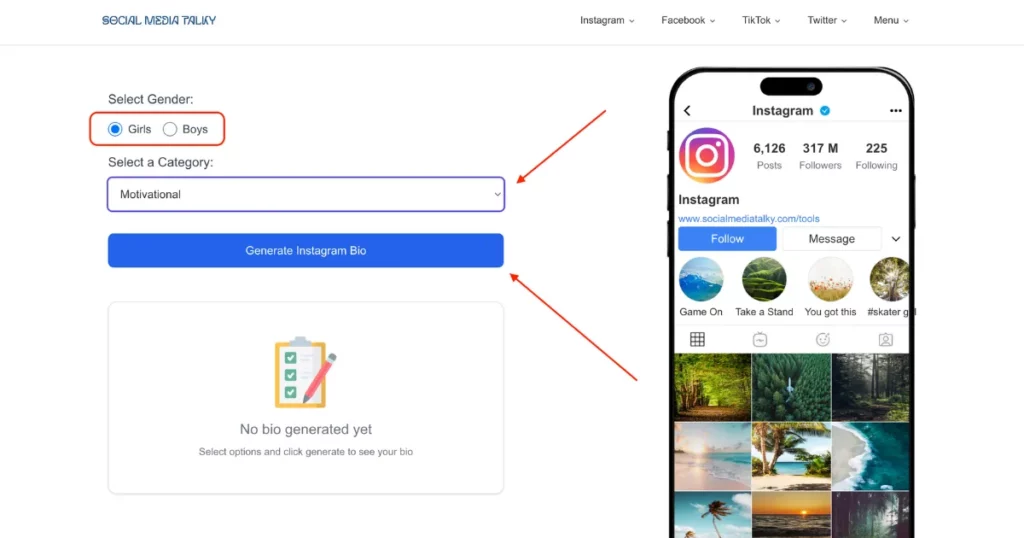Open the beach sunrise photo thumbnail
This screenshot has width=1024, height=538.
(712, 456)
